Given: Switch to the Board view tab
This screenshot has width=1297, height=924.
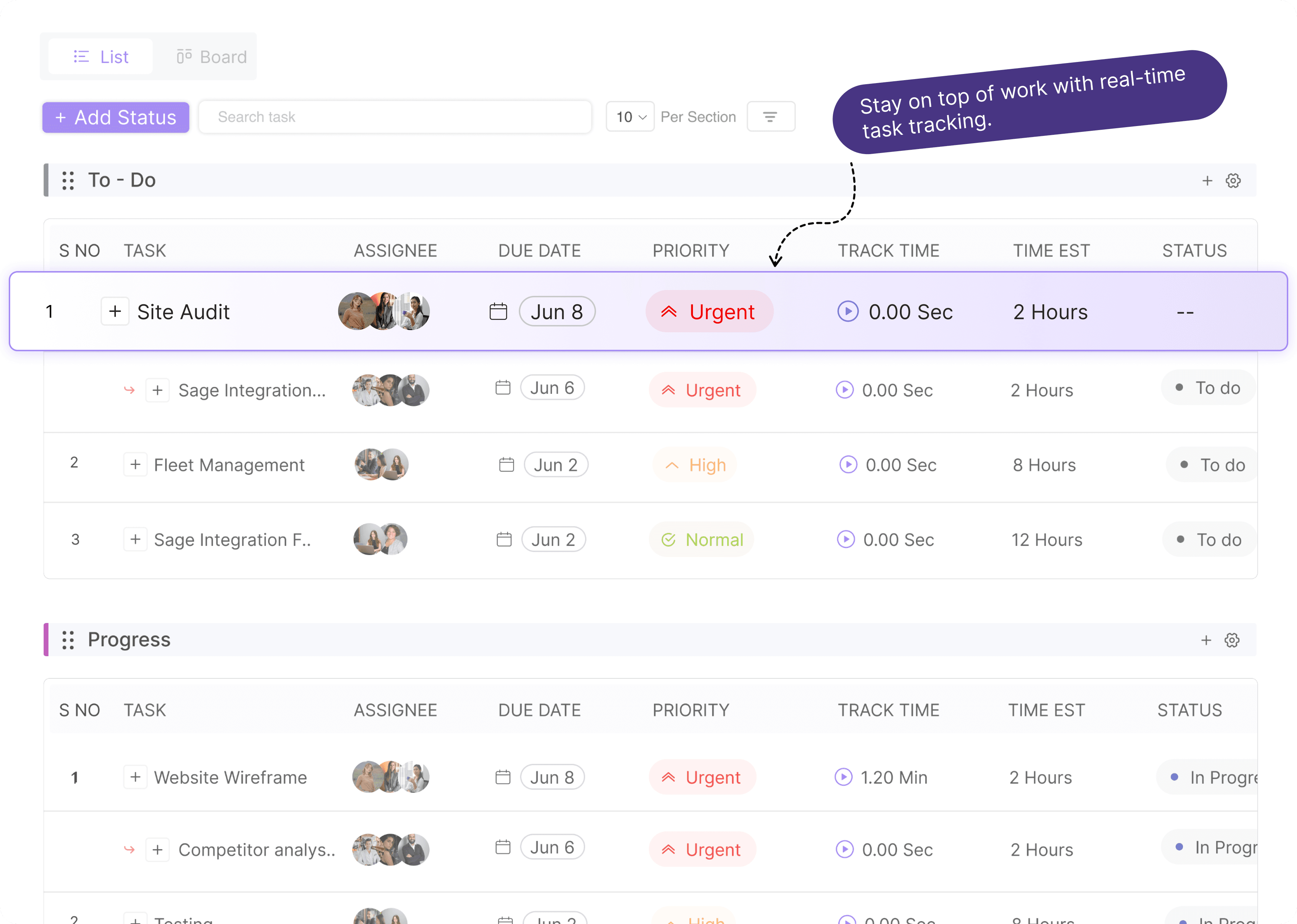Looking at the screenshot, I should point(211,57).
